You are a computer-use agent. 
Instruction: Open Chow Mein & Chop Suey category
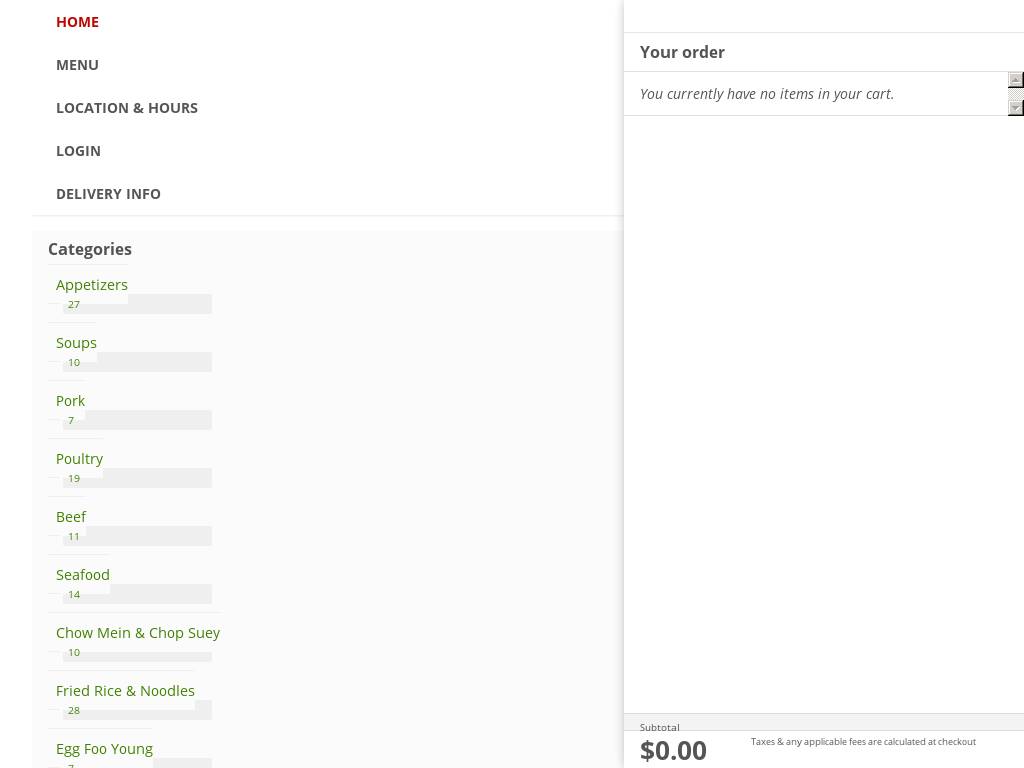[x=138, y=633]
